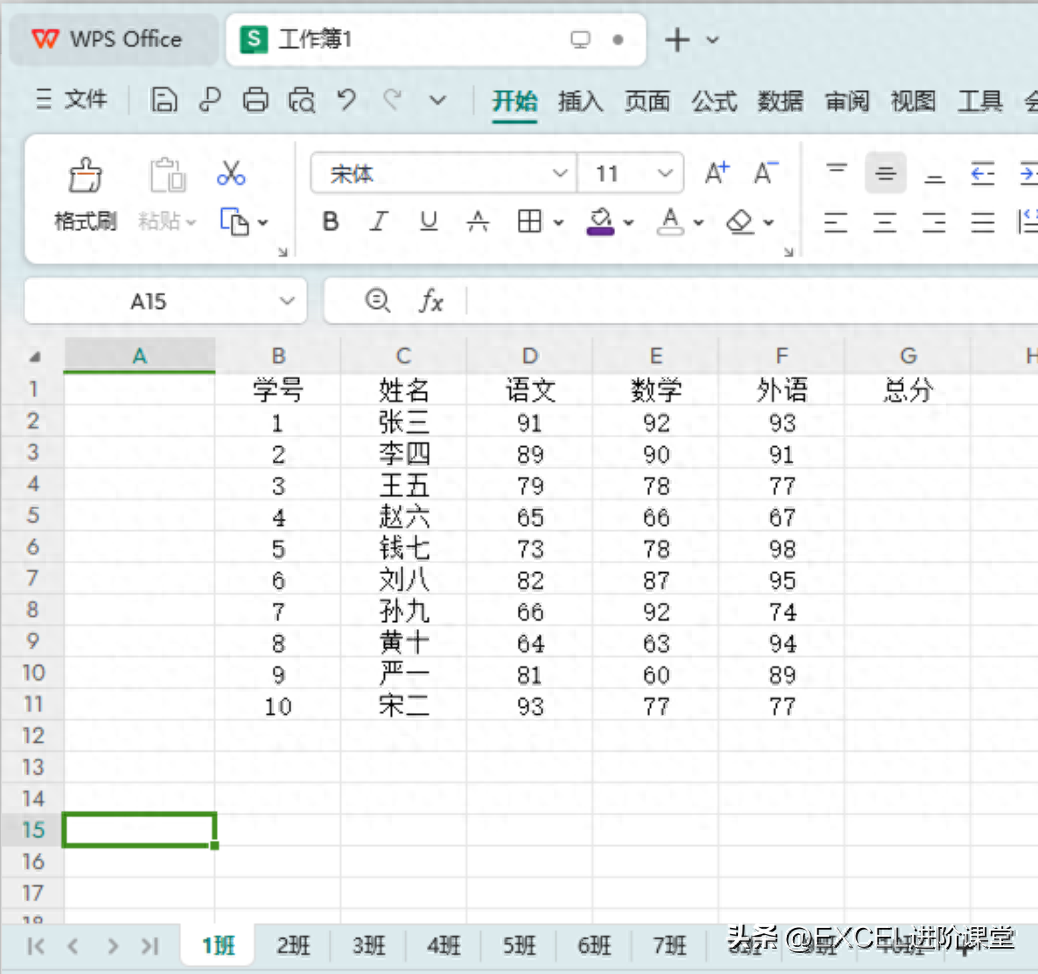Click in the formula bar input
Image resolution: width=1038 pixels, height=974 pixels.
coord(751,301)
